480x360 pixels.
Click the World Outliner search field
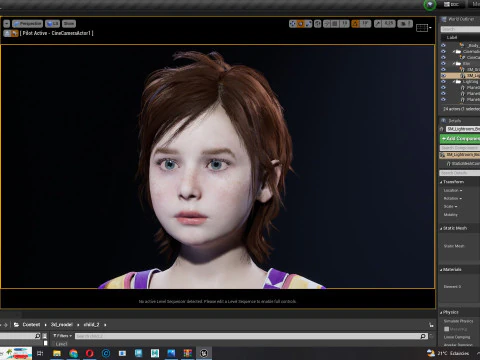460,29
